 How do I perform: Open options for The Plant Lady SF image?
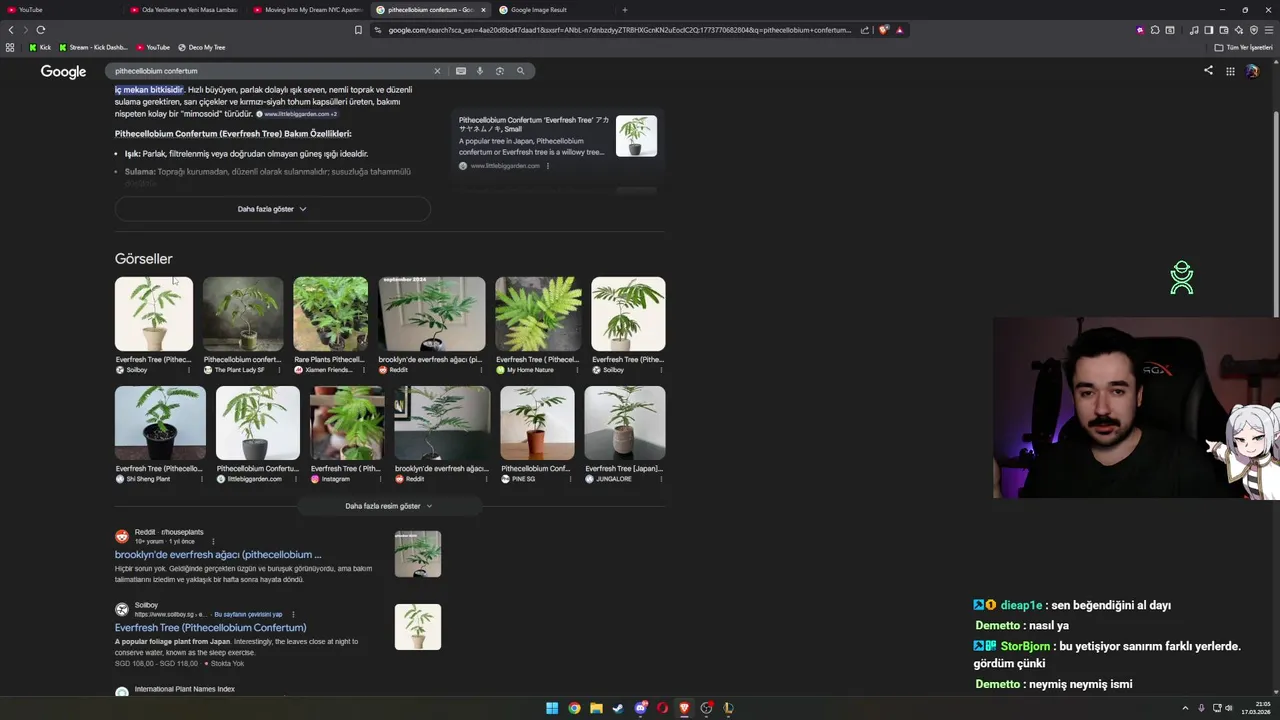[278, 370]
